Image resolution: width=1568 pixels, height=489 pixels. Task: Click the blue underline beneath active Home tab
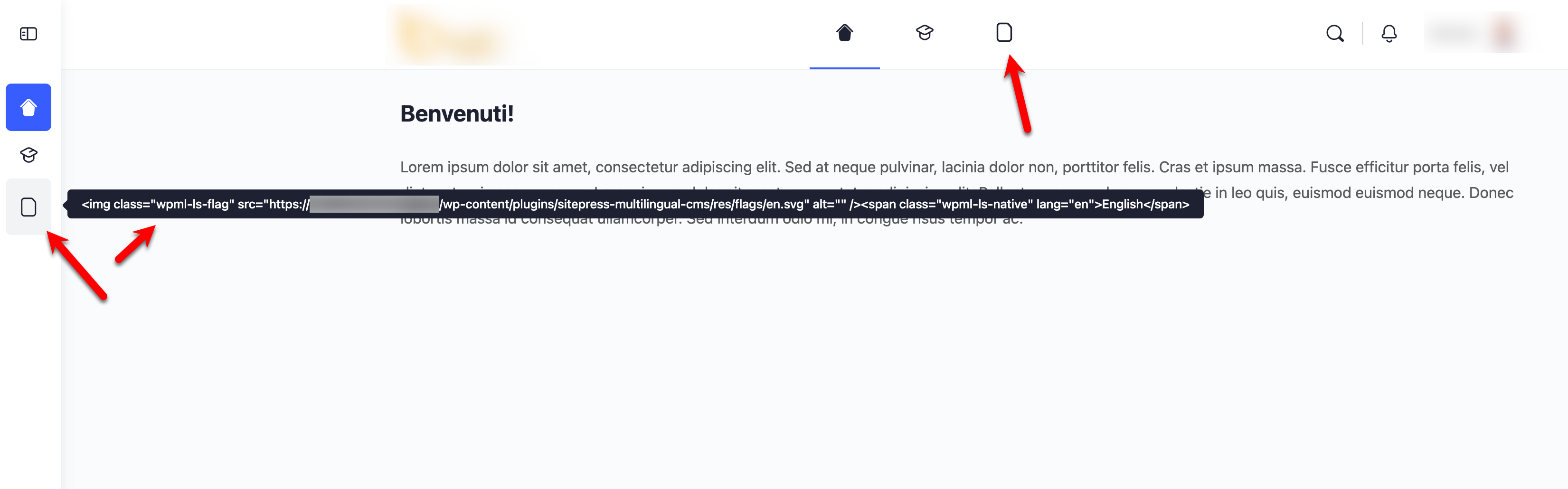click(x=844, y=68)
